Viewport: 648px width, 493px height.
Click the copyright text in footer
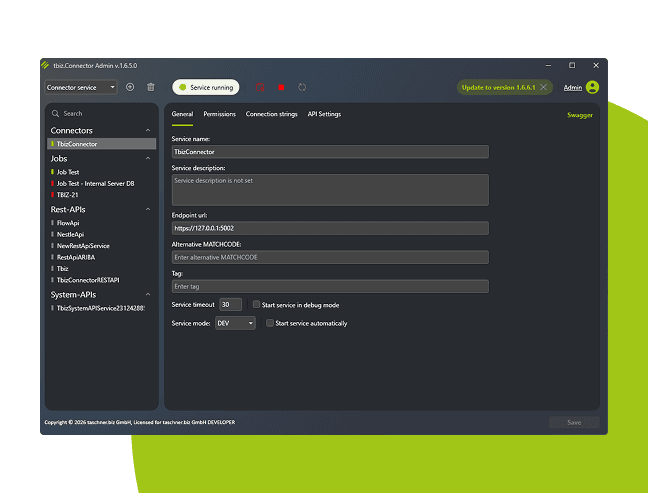pyautogui.click(x=140, y=422)
